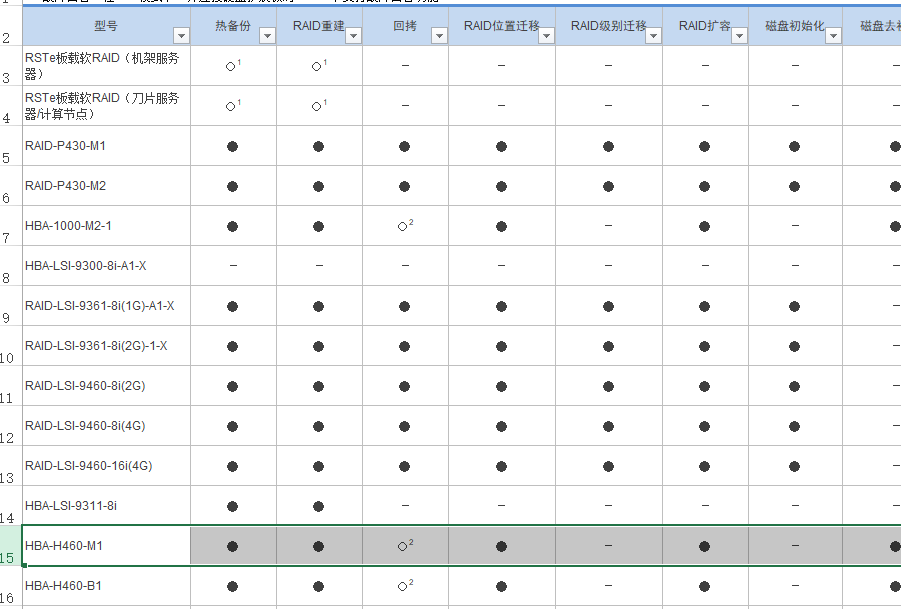Select the RAID-LSI-9361-8i(2G)-1-X cell
The width and height of the screenshot is (901, 609).
click(x=106, y=346)
